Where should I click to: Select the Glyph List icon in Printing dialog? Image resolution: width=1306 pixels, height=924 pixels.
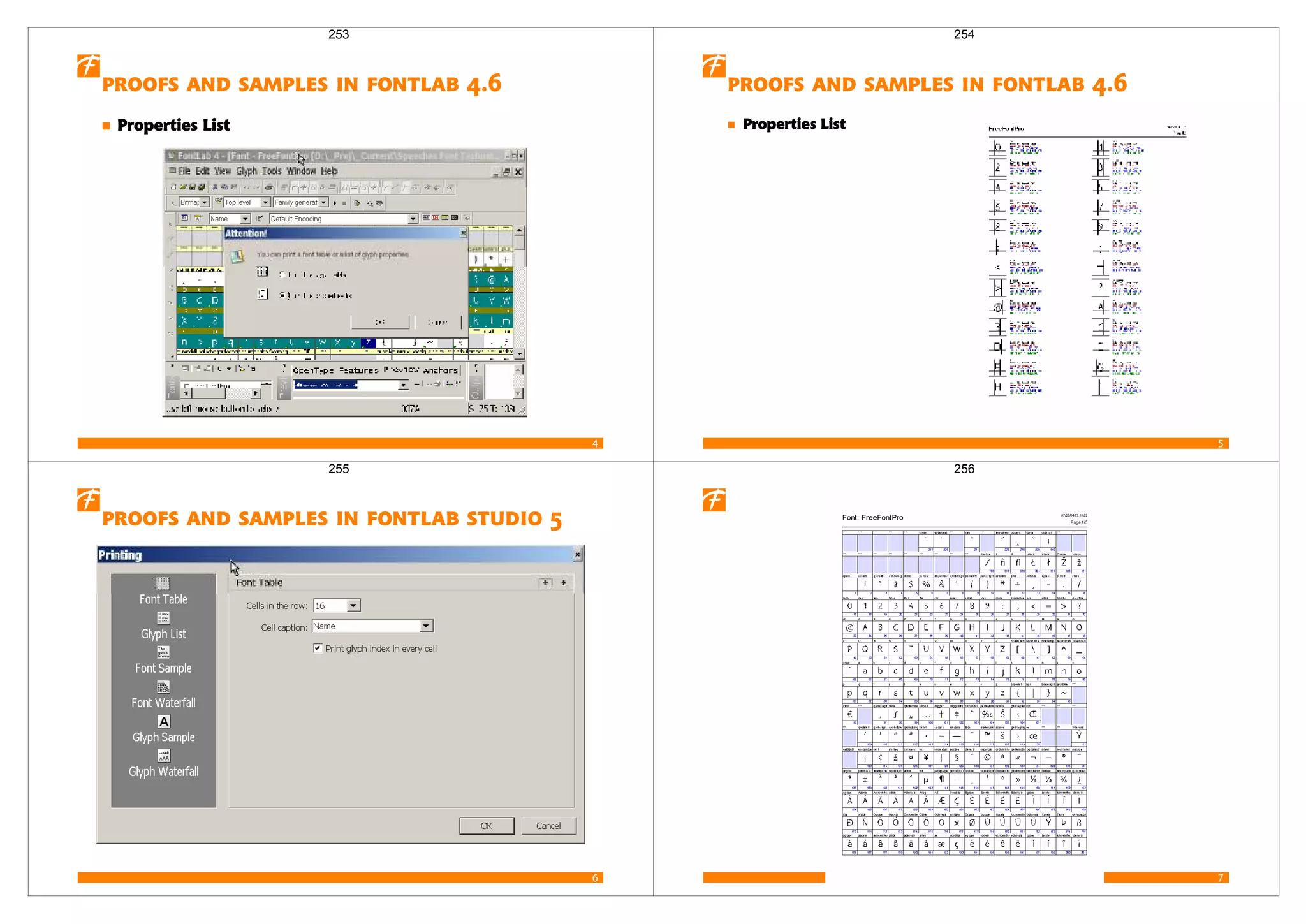(x=163, y=617)
